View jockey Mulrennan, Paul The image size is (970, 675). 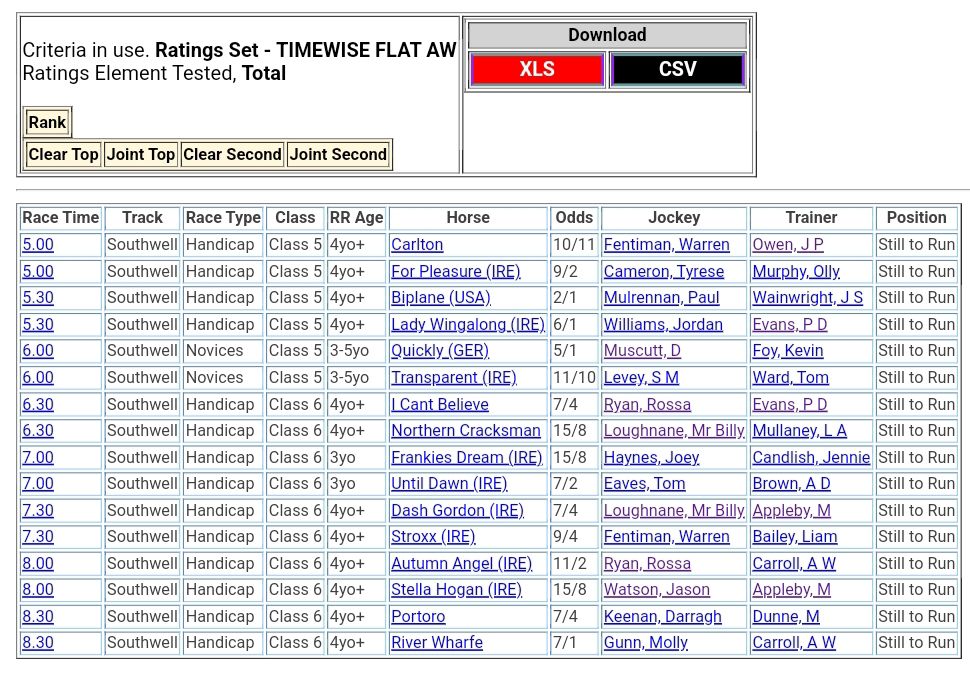point(661,298)
